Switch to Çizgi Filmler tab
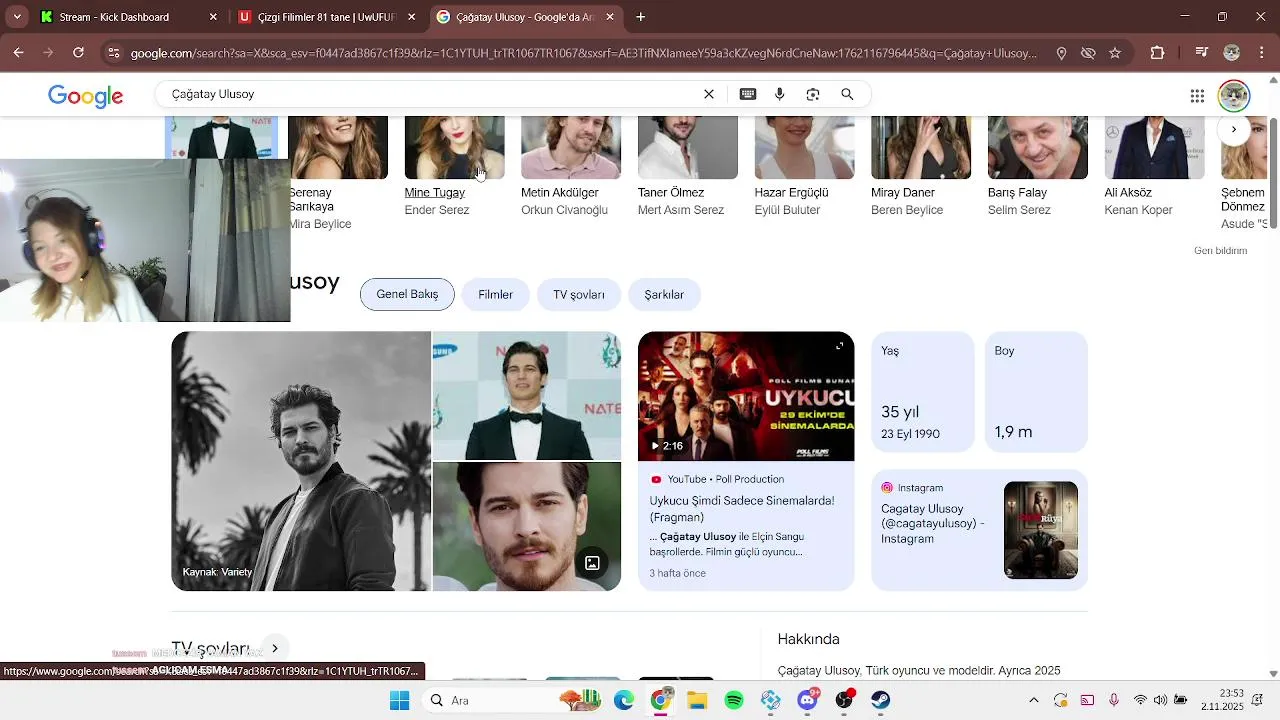 pos(329,17)
